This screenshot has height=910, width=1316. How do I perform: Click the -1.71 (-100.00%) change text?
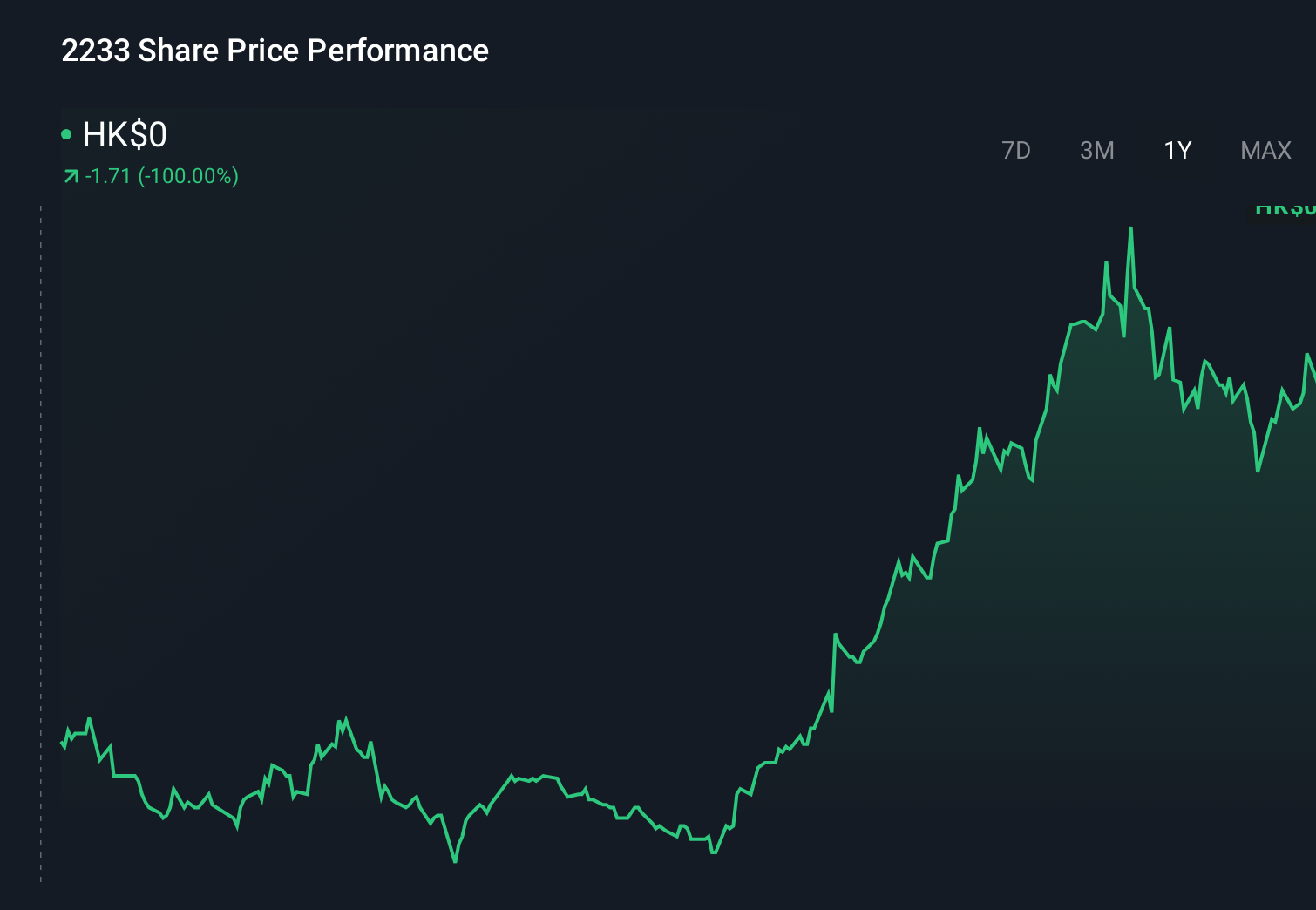click(x=161, y=176)
